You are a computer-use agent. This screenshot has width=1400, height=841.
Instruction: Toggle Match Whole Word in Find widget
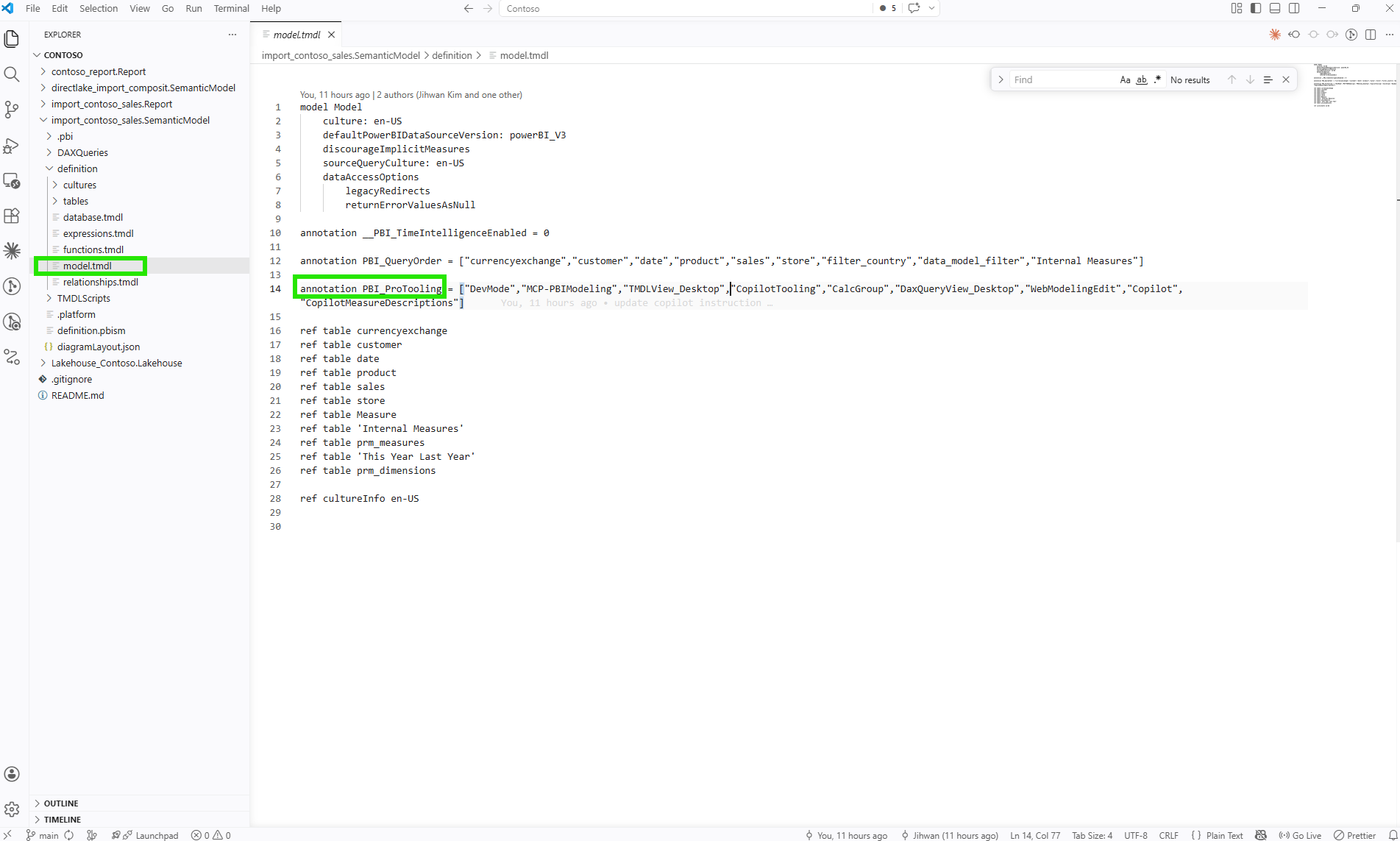(1141, 79)
